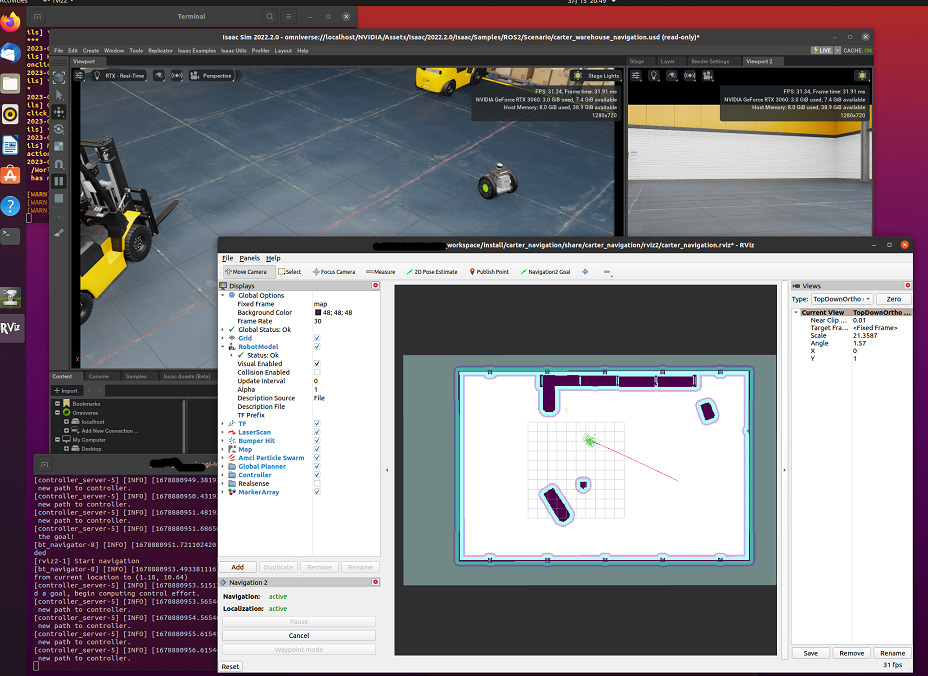928x676 pixels.
Task: Disable the LaserScan display
Action: 317,432
